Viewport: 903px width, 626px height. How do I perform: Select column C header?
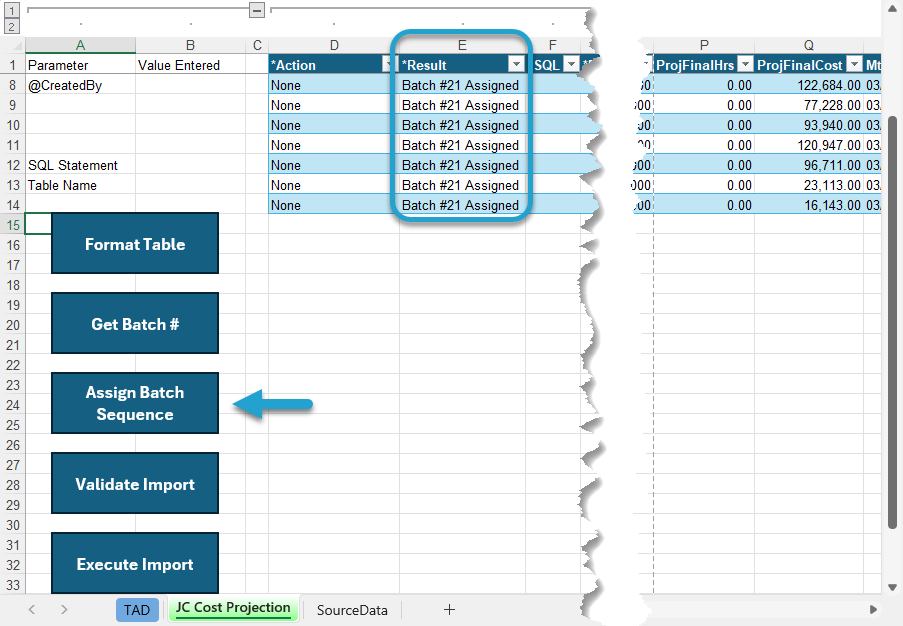point(257,45)
